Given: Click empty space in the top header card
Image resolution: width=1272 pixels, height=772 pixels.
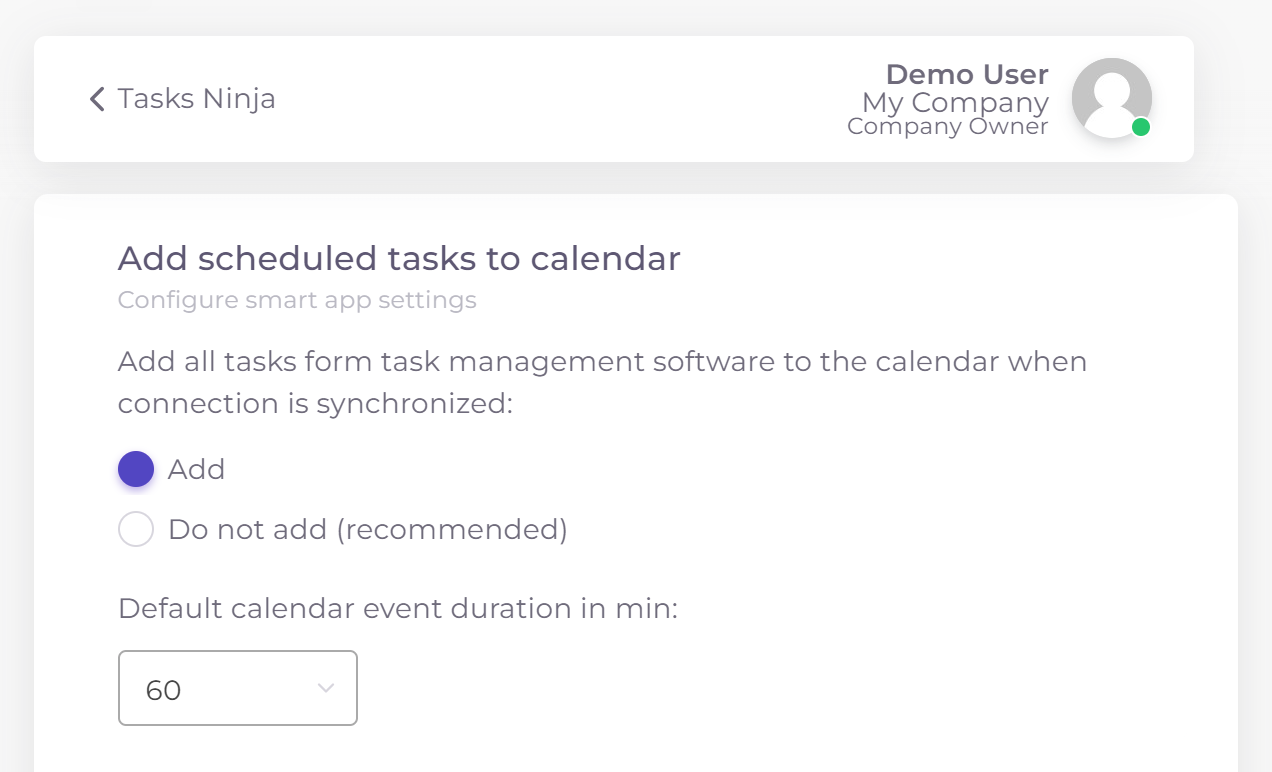Looking at the screenshot, I should (580, 99).
